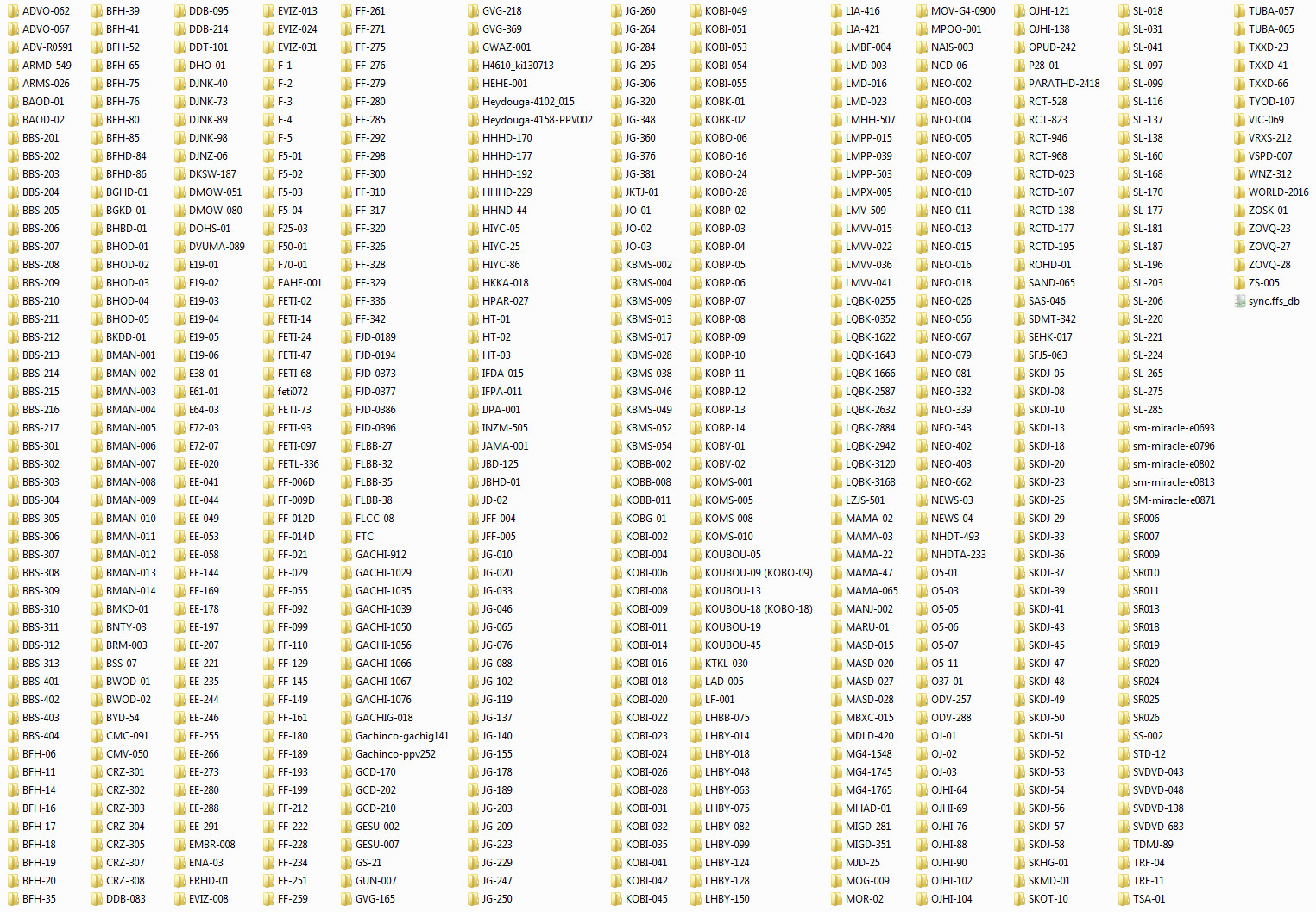Click the PARATHD-2418 folder icon

point(1019,84)
